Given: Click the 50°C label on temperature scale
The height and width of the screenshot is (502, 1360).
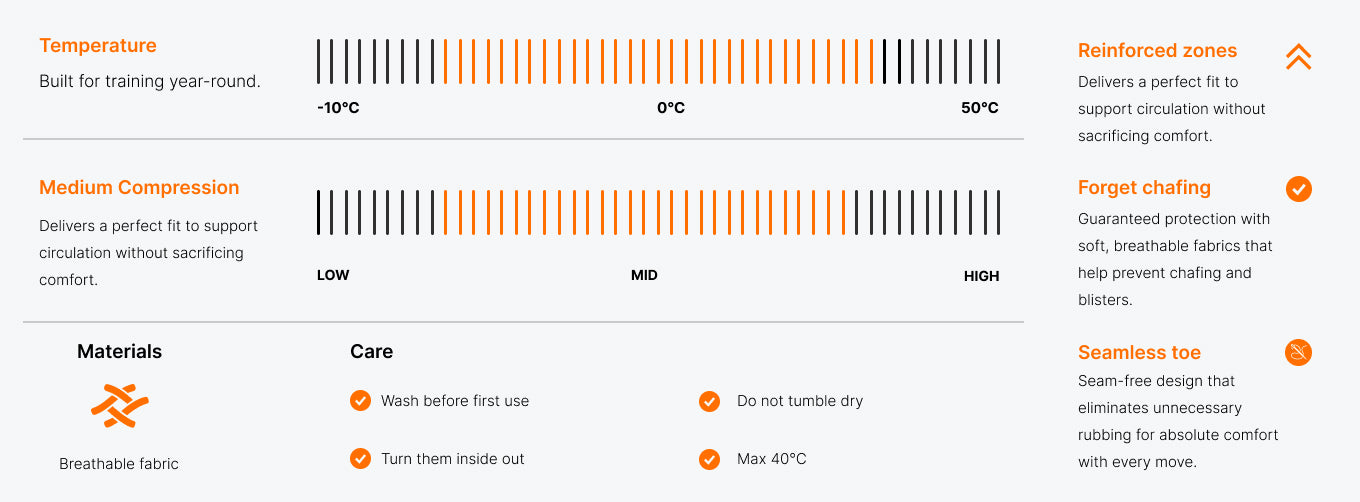Looking at the screenshot, I should click(x=980, y=108).
